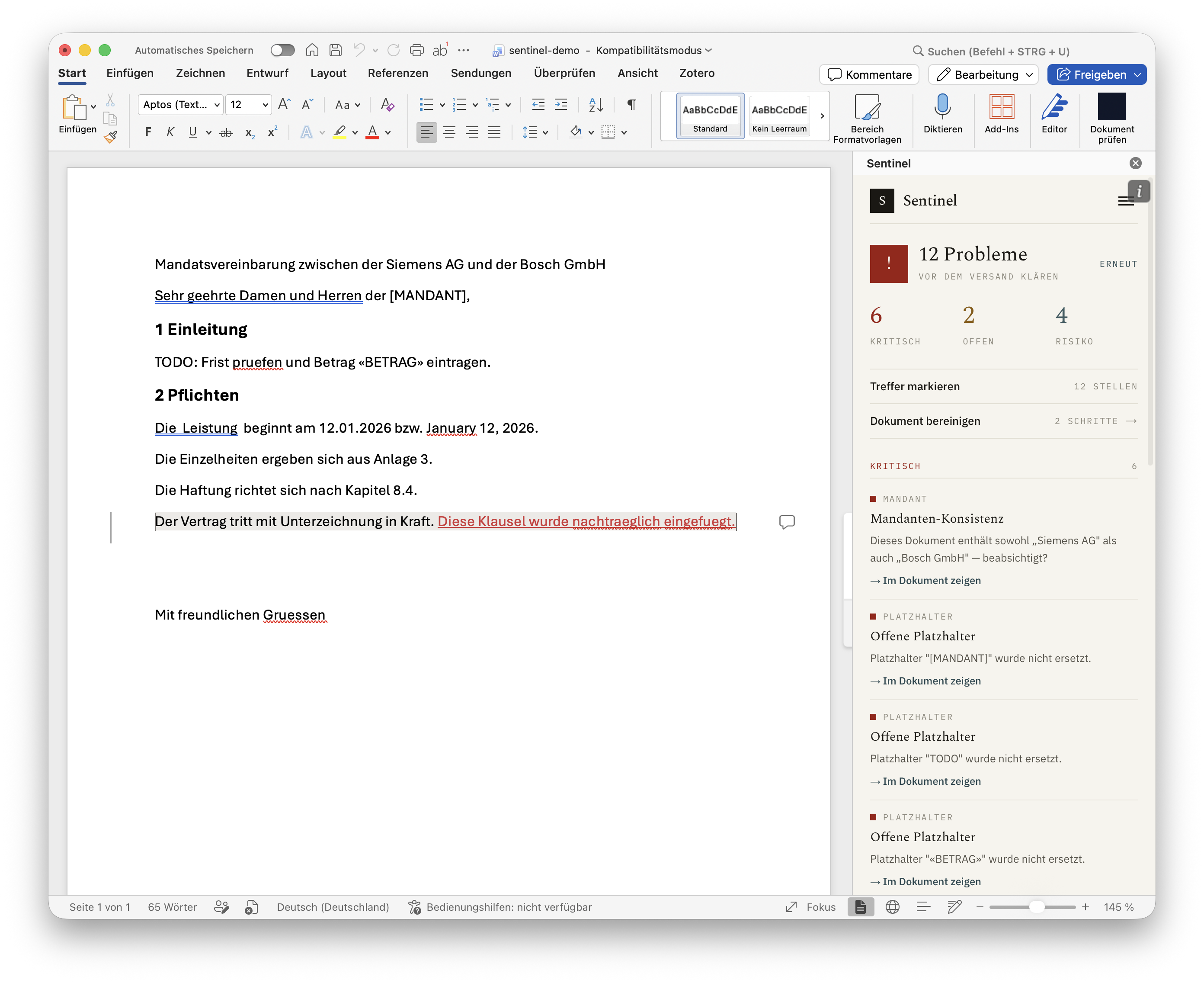Image resolution: width=1204 pixels, height=983 pixels.
Task: Open the Dictate microphone tool
Action: 942,115
